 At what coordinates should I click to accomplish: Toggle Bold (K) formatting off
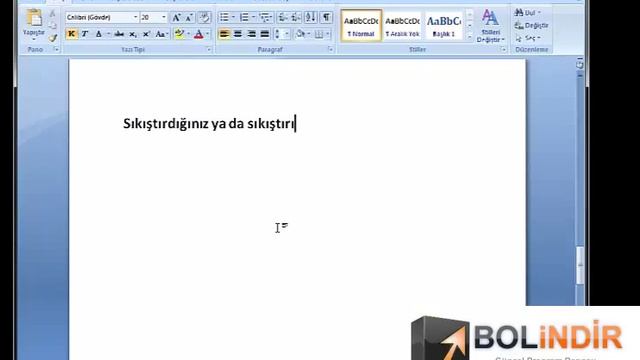point(71,34)
